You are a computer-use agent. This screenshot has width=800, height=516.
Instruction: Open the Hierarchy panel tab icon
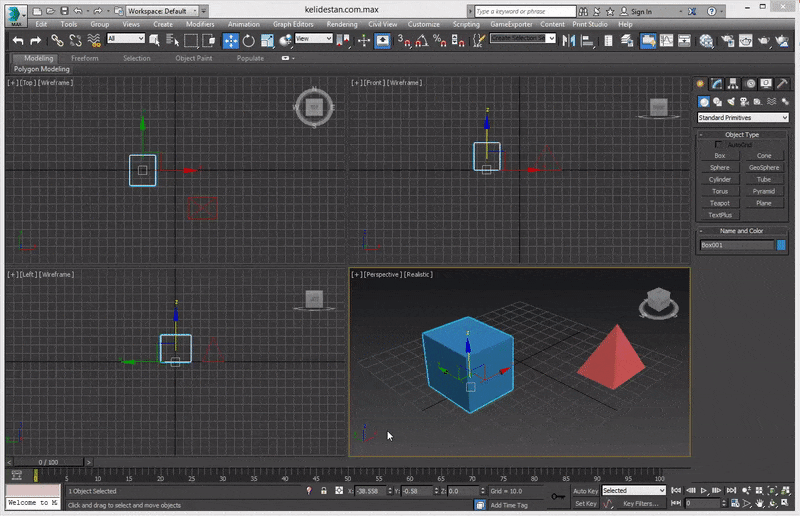click(x=733, y=83)
